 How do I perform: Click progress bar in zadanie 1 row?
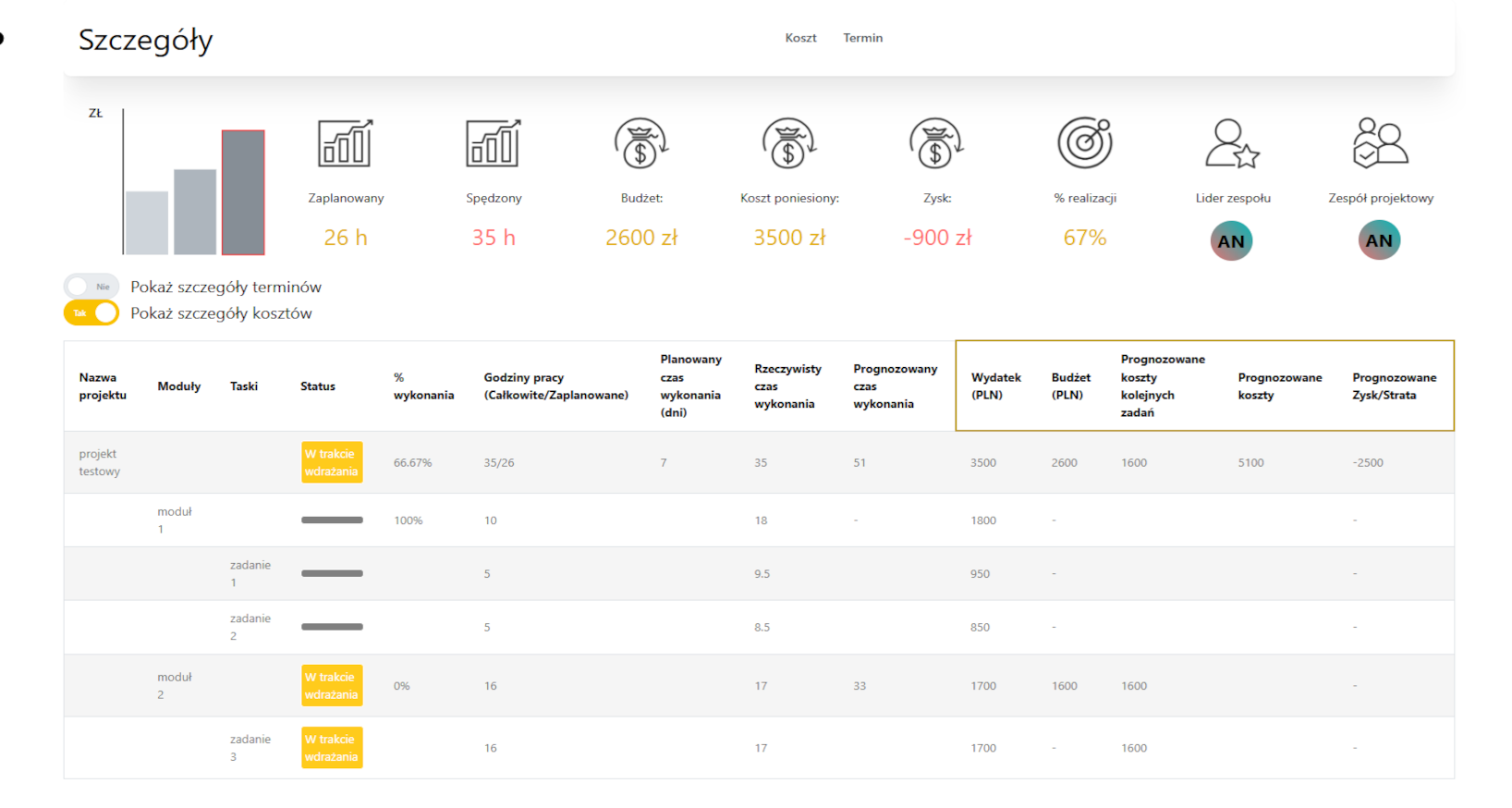(332, 573)
